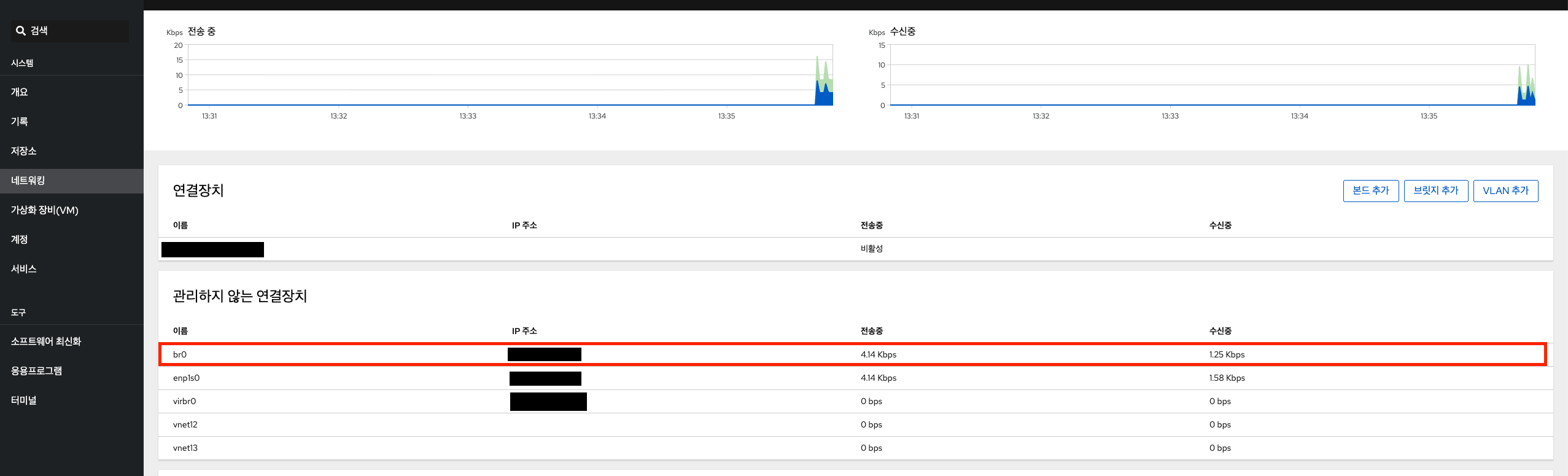
Task: Open the 기록 logs page
Action: coord(20,122)
